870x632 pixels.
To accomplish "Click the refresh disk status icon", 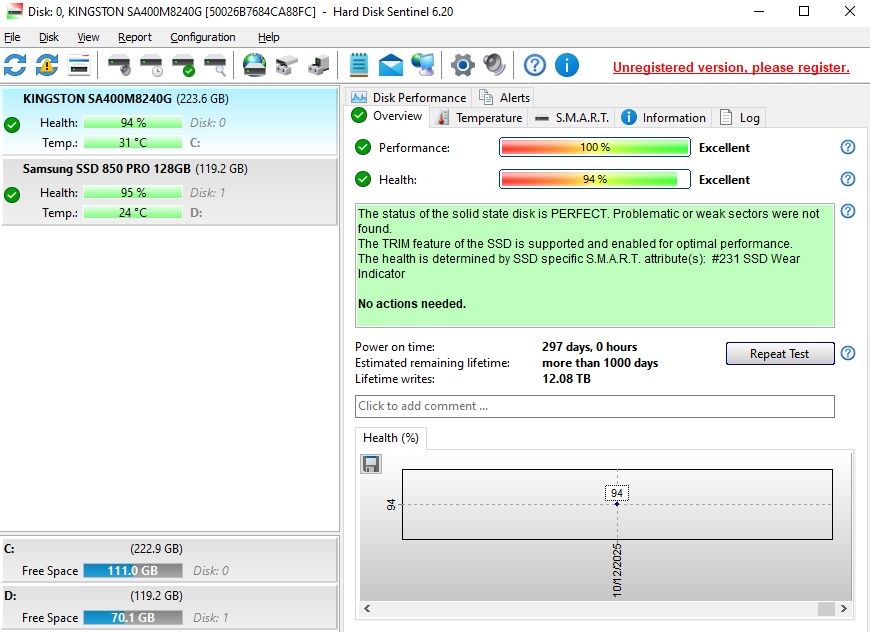I will (15, 65).
